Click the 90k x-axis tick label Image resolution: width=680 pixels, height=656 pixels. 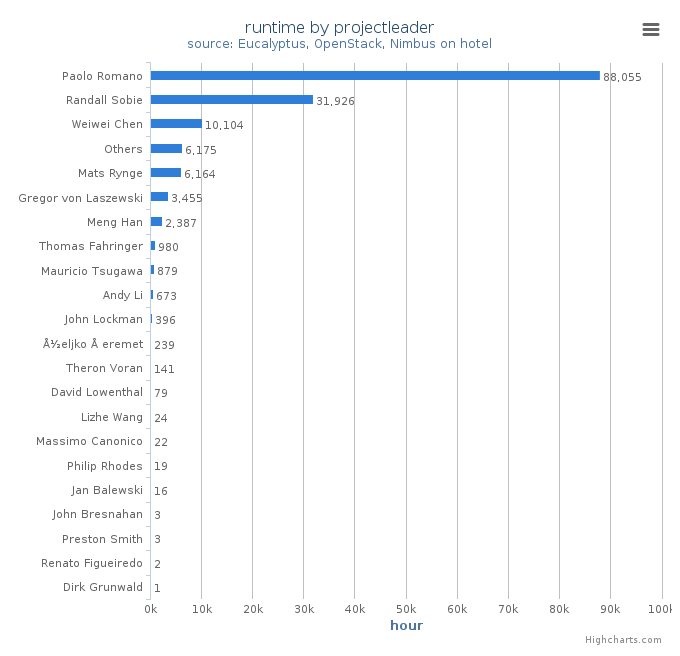point(610,609)
